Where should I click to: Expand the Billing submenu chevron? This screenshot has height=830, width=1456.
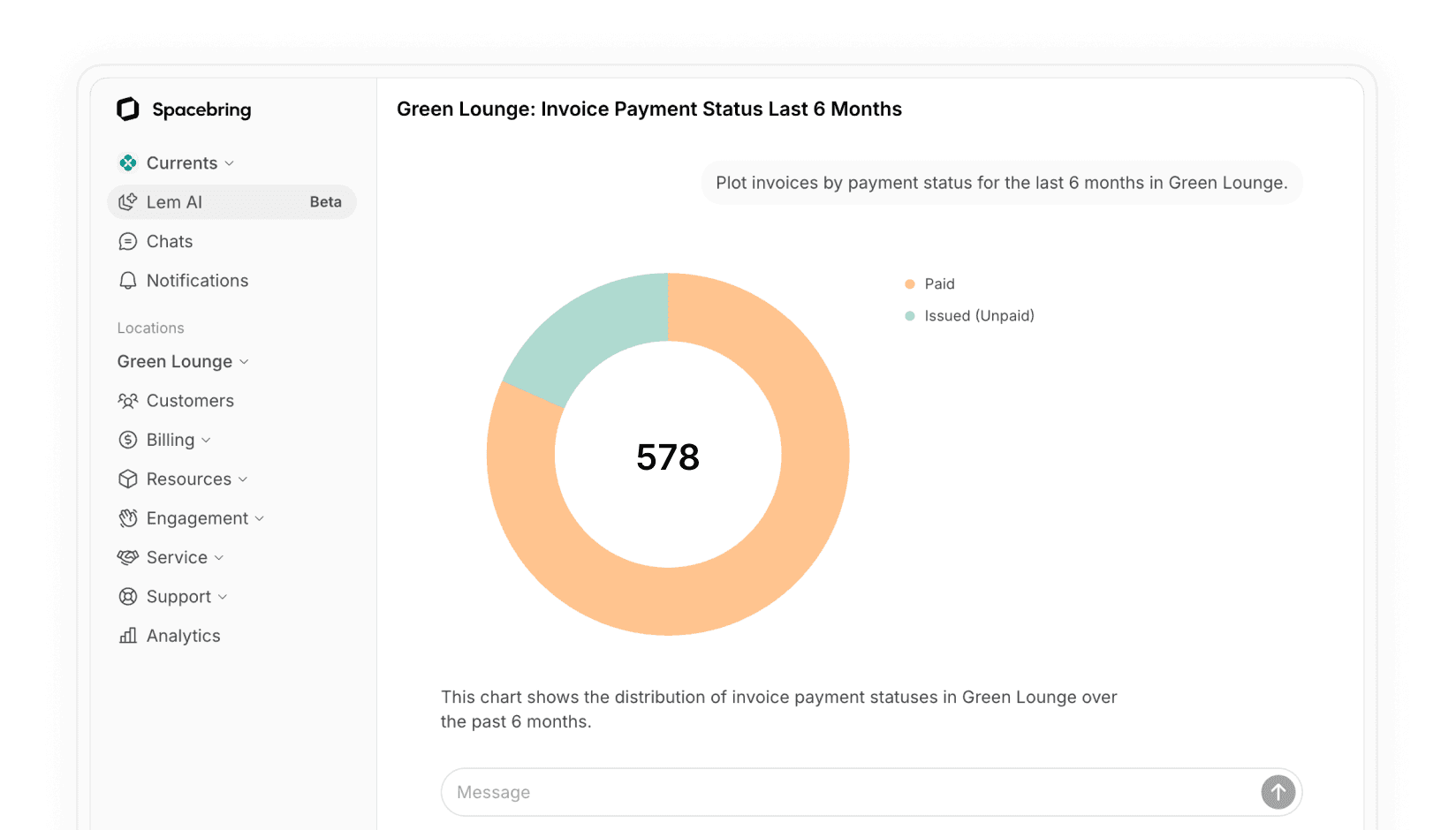point(207,441)
